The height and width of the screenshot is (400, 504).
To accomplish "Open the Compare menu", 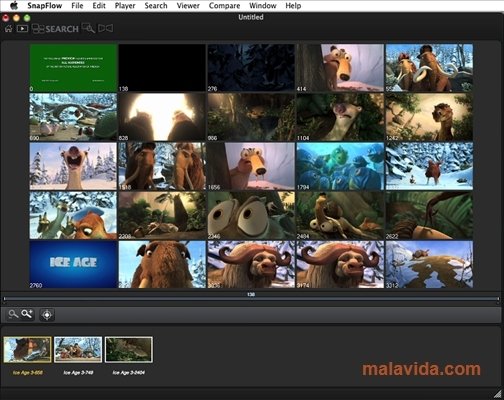I will (224, 6).
